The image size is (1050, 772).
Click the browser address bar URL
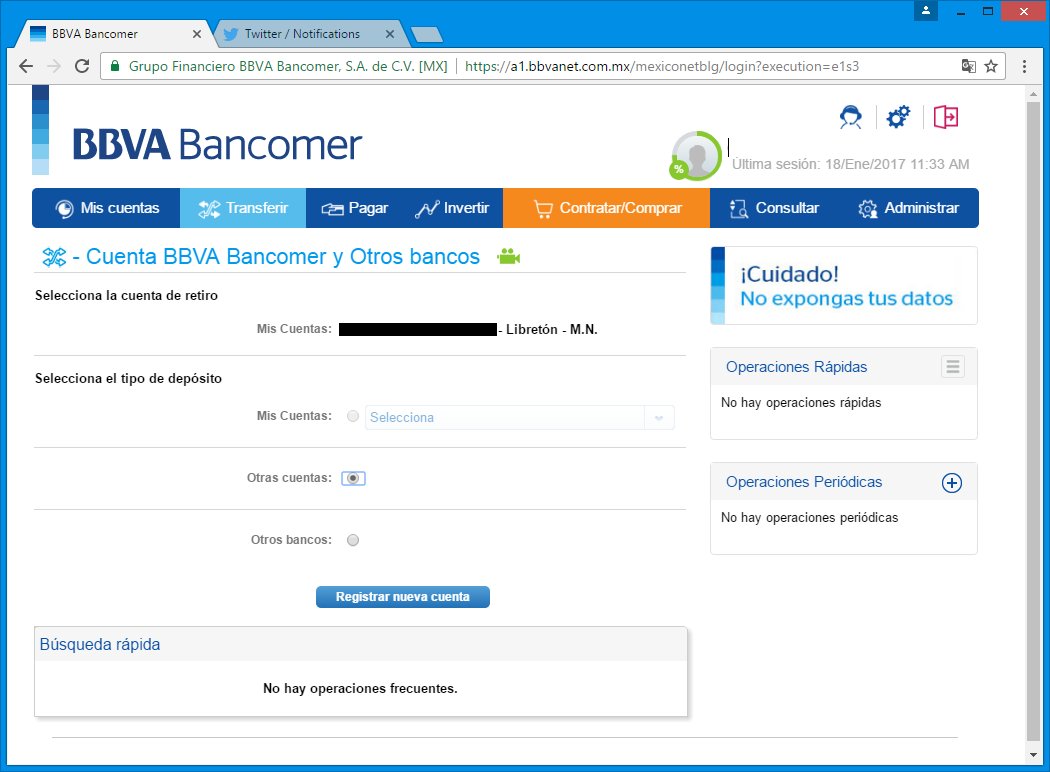[662, 66]
